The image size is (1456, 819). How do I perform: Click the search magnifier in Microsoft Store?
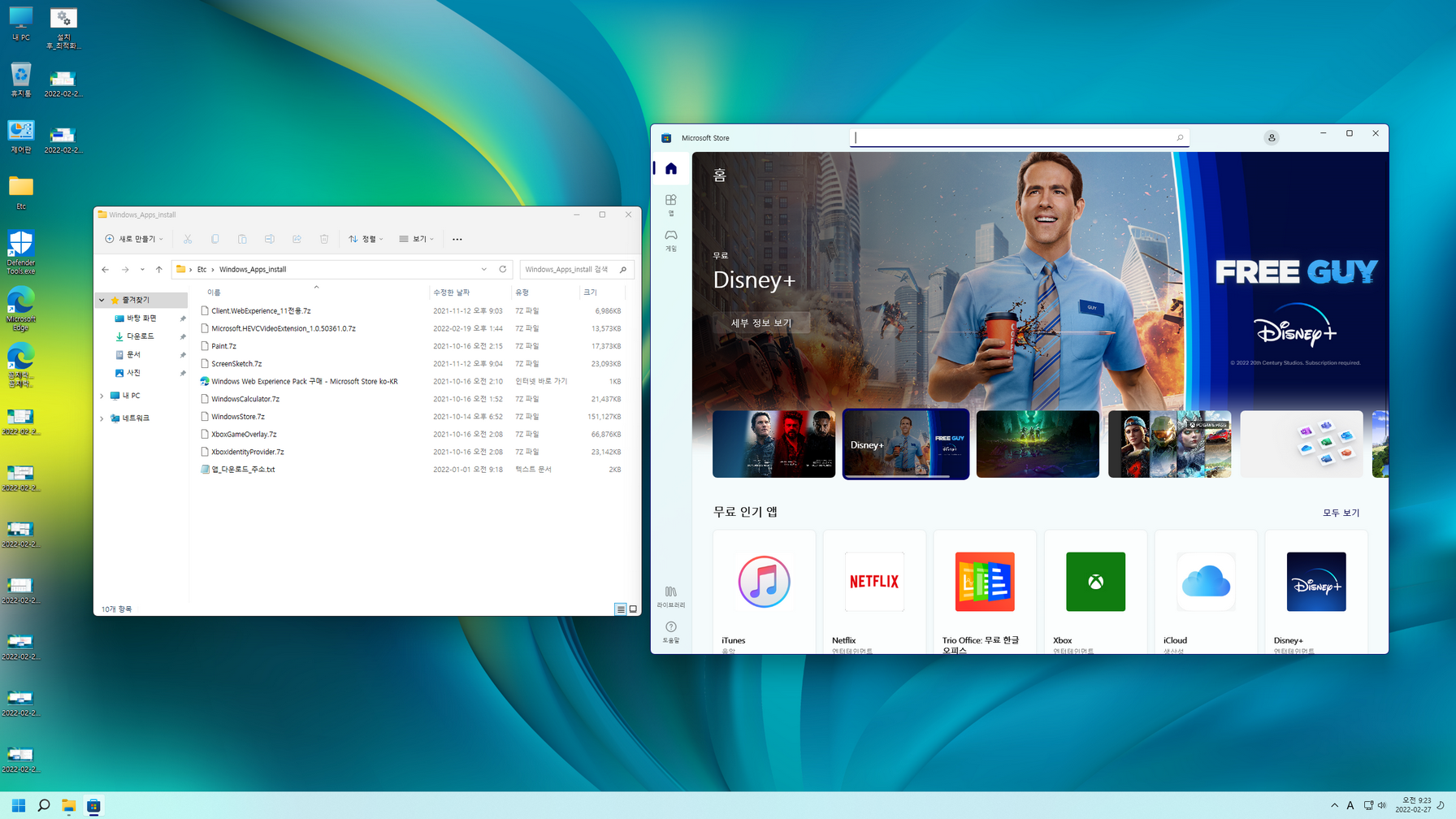click(1180, 137)
